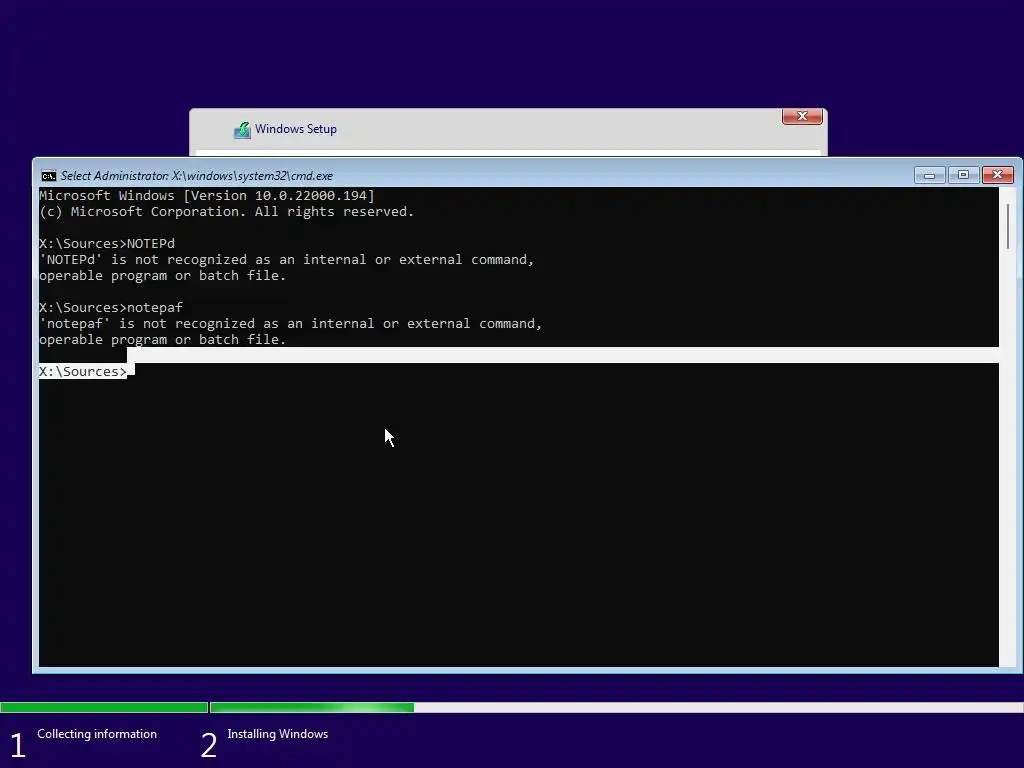Click the 'Installing Windows' step label
This screenshot has width=1024, height=768.
(278, 734)
